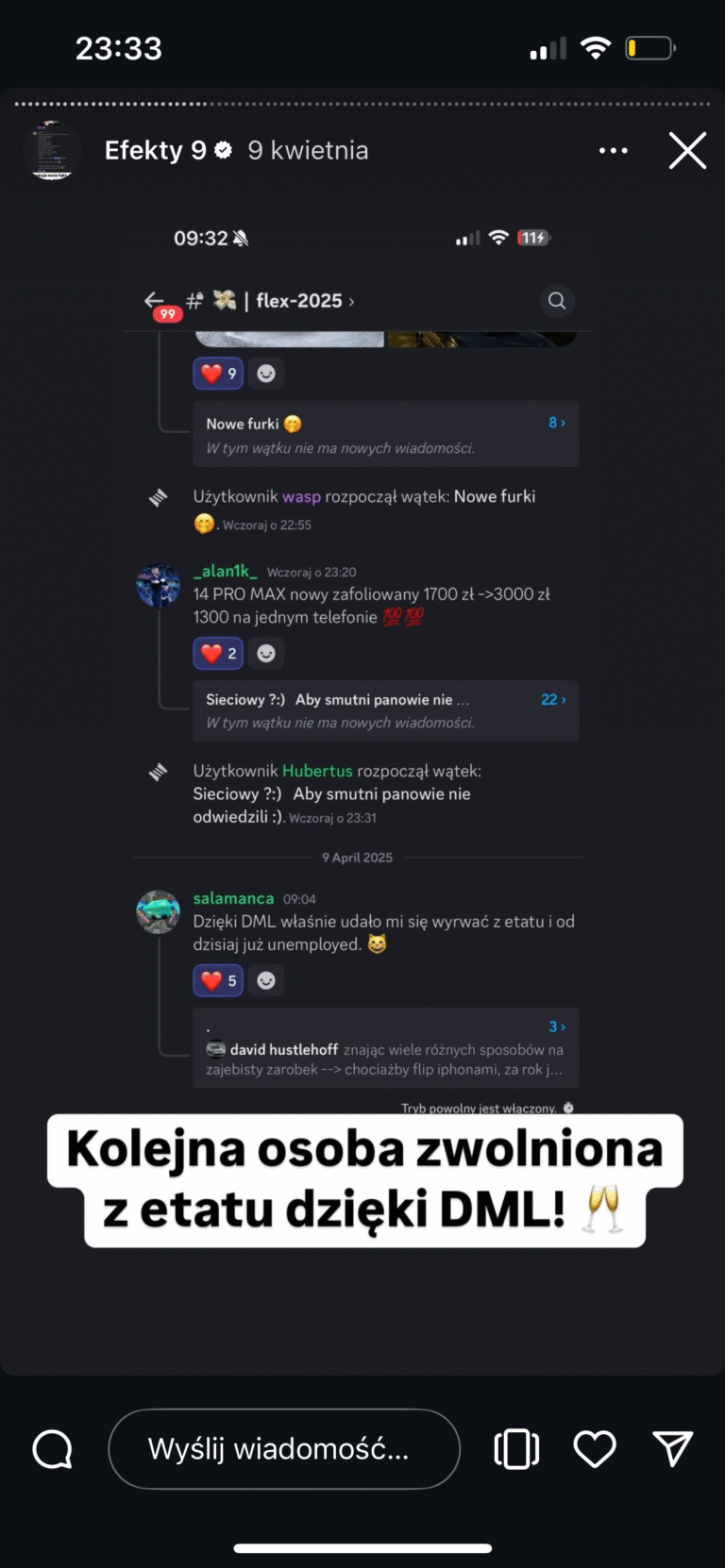The width and height of the screenshot is (725, 1568).
Task: Toggle heart reaction on _alan1k_ message
Action: [x=219, y=653]
